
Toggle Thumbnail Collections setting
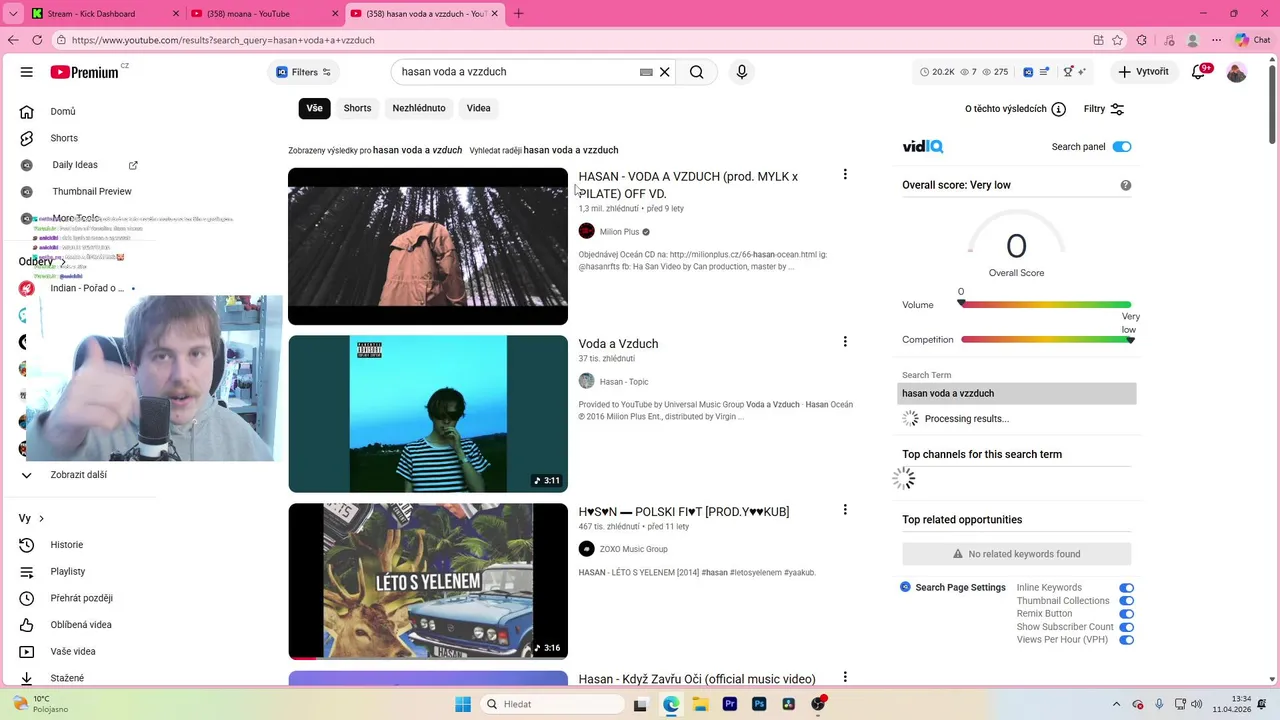click(1127, 601)
